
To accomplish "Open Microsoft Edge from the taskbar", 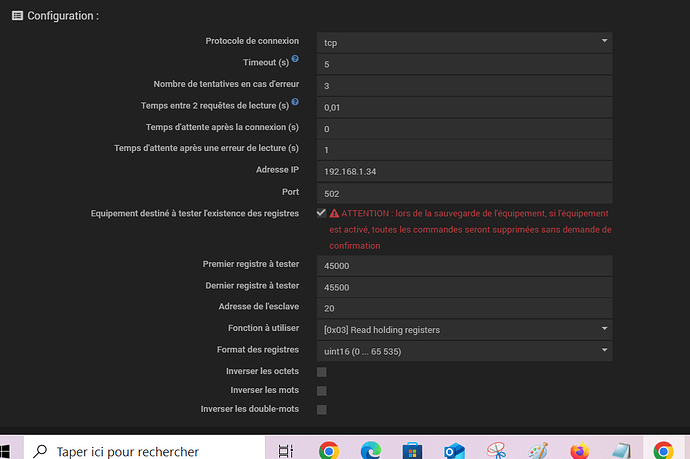I will click(x=370, y=451).
